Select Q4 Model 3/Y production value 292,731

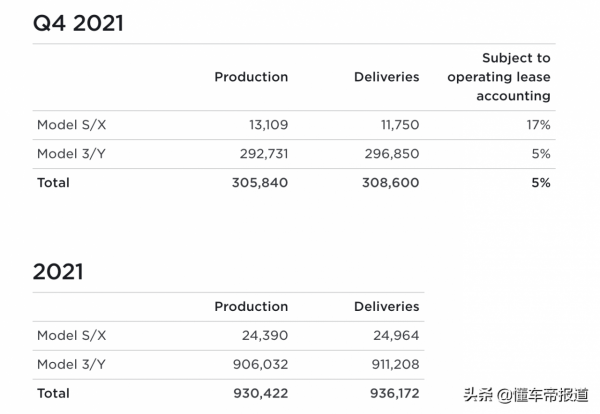click(x=257, y=154)
